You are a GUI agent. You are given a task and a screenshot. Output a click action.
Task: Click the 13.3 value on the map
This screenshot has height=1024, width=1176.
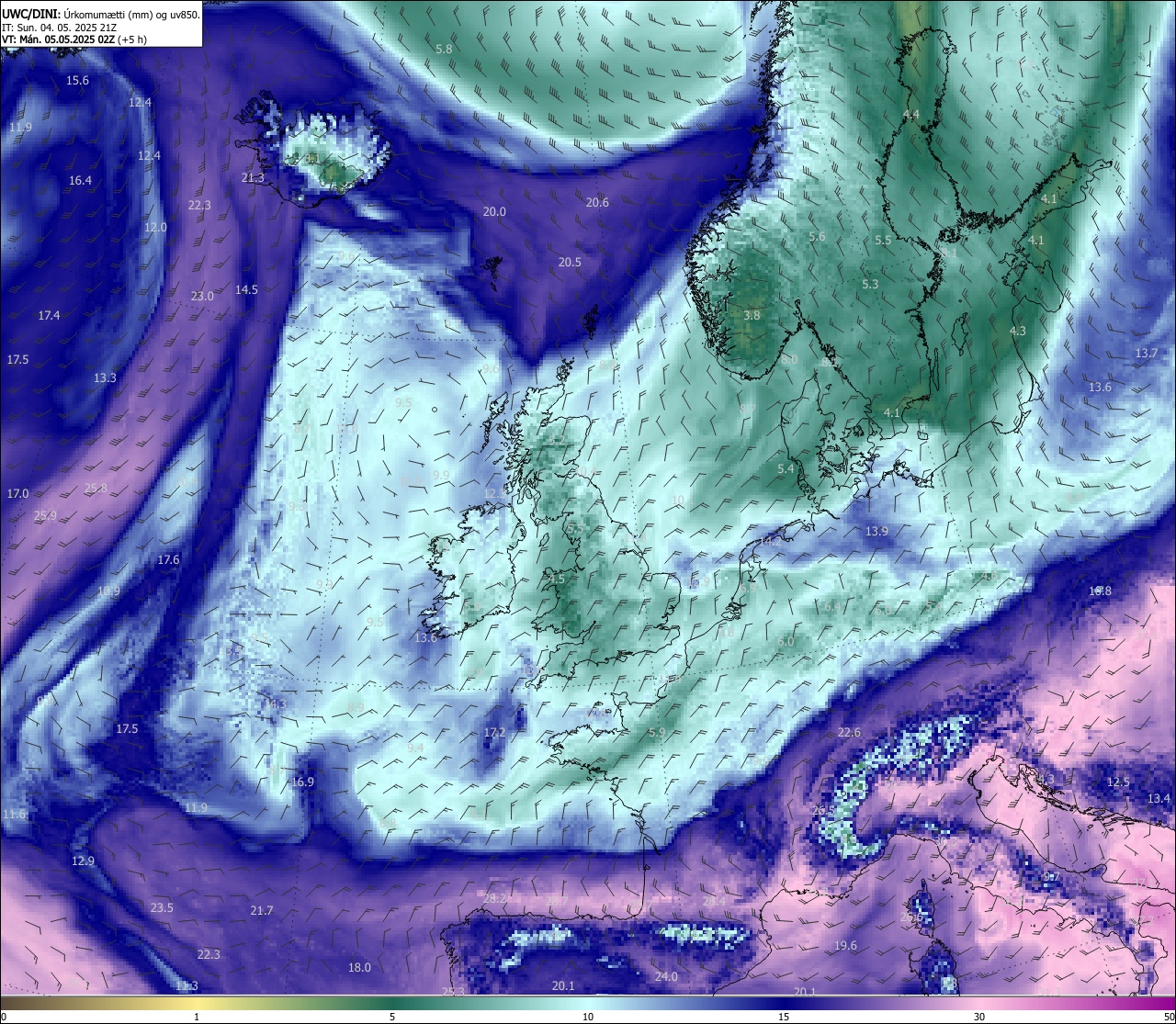tap(105, 378)
